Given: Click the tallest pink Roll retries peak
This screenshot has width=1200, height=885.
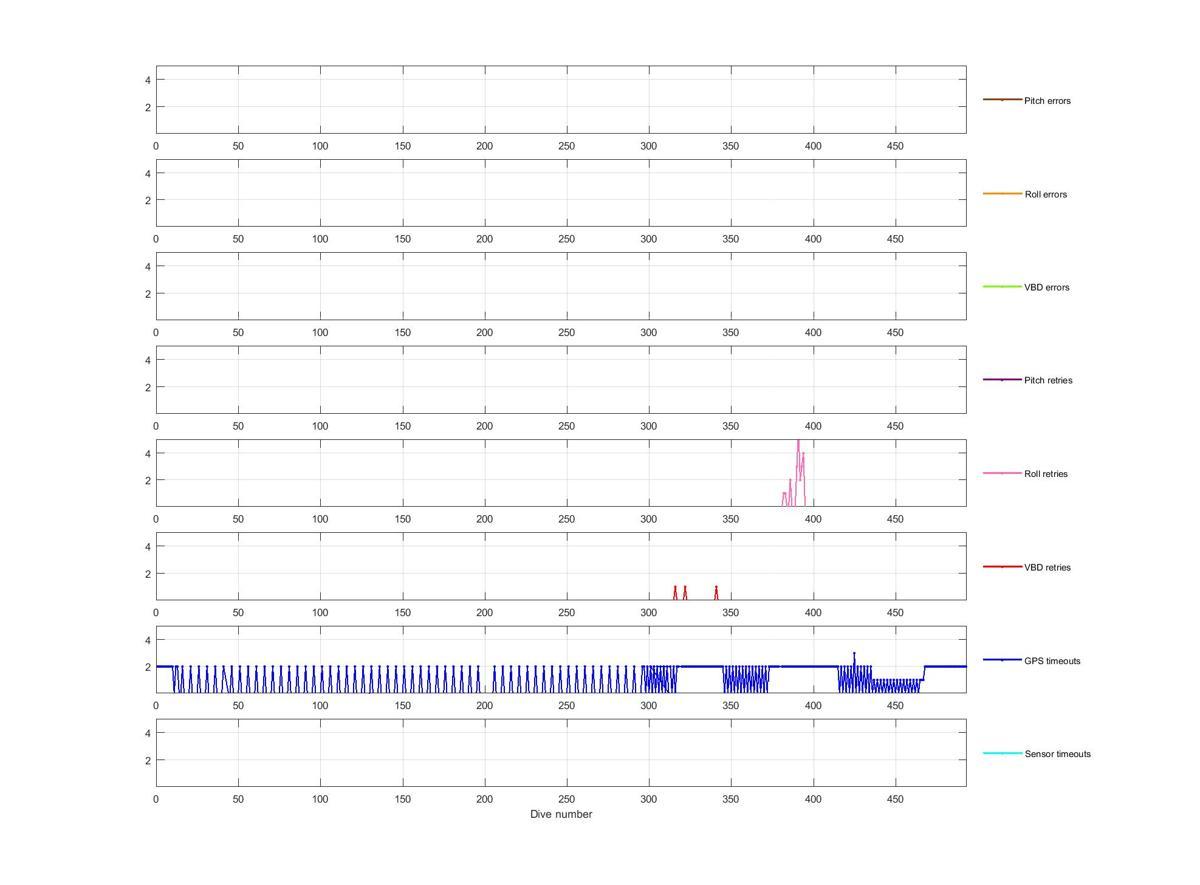Looking at the screenshot, I should tap(798, 443).
